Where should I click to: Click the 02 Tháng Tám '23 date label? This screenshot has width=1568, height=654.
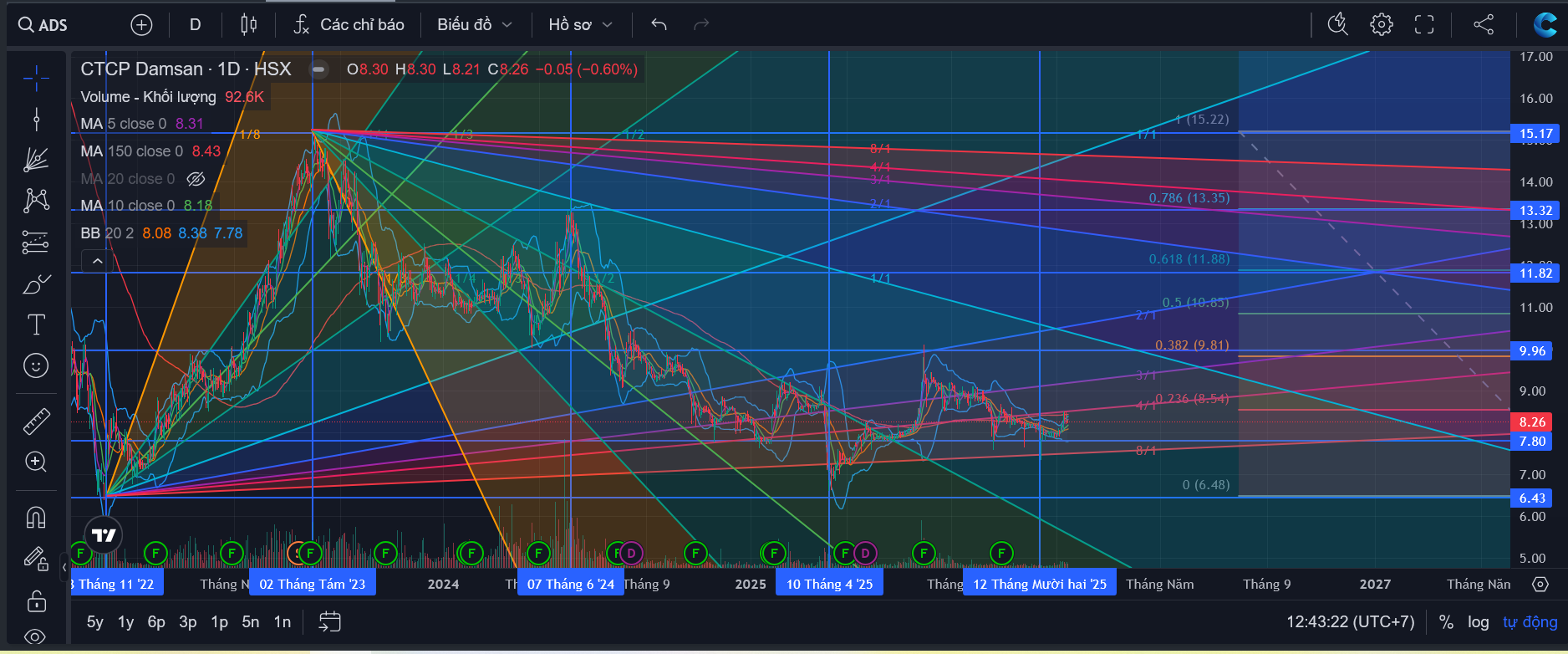(x=313, y=584)
